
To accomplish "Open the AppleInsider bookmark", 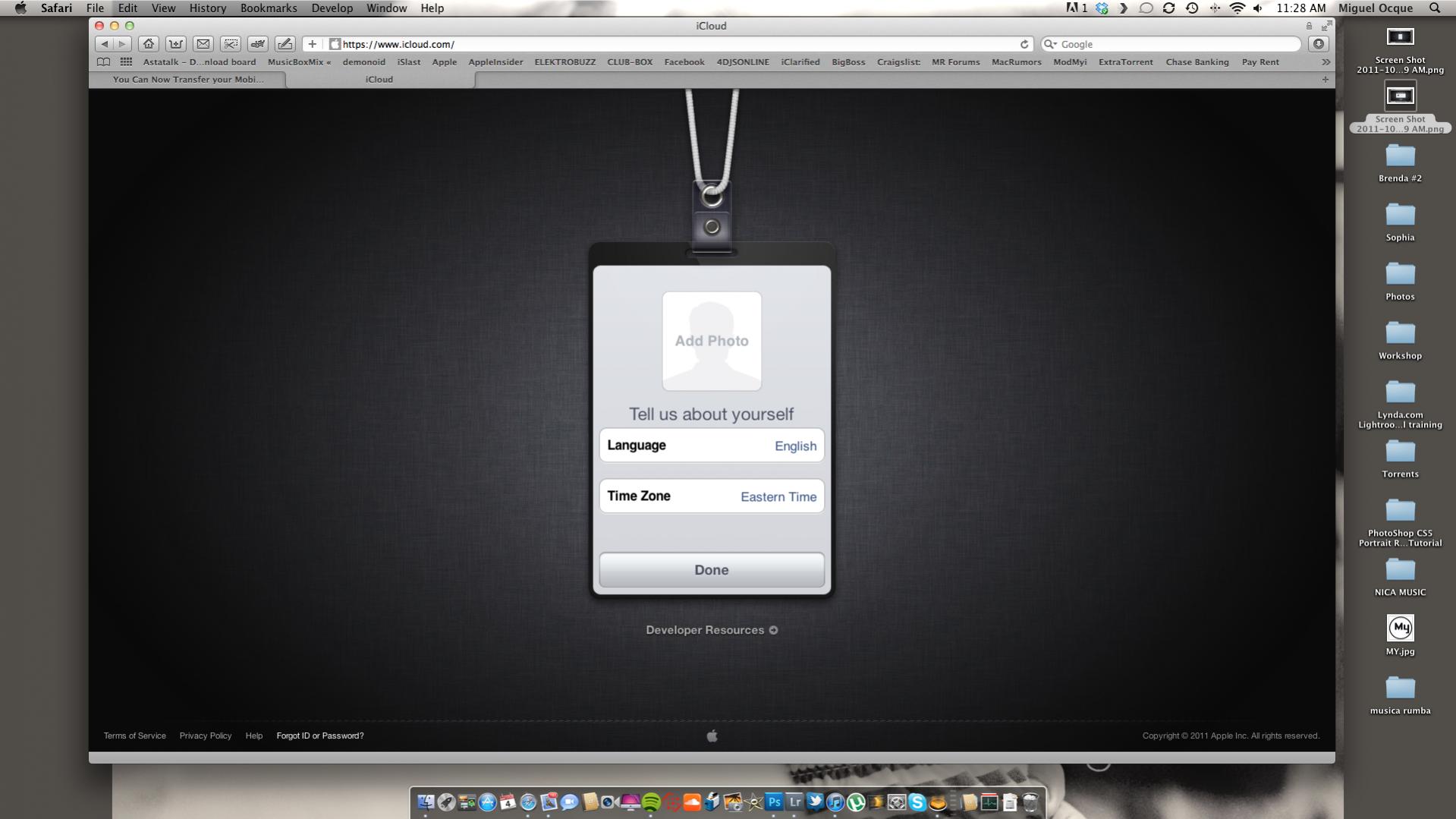I will (x=495, y=62).
